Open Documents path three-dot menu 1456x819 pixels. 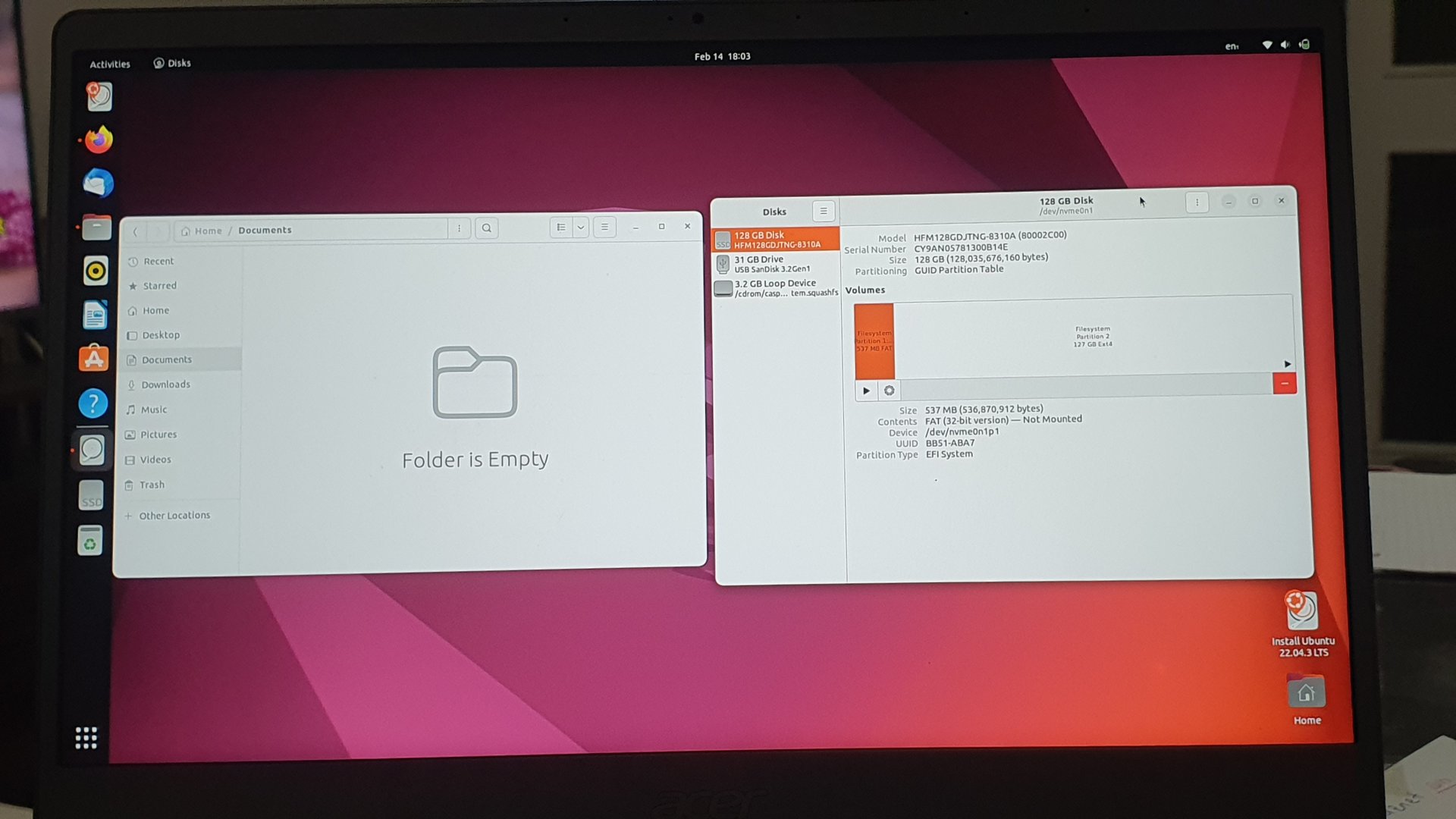tap(459, 228)
